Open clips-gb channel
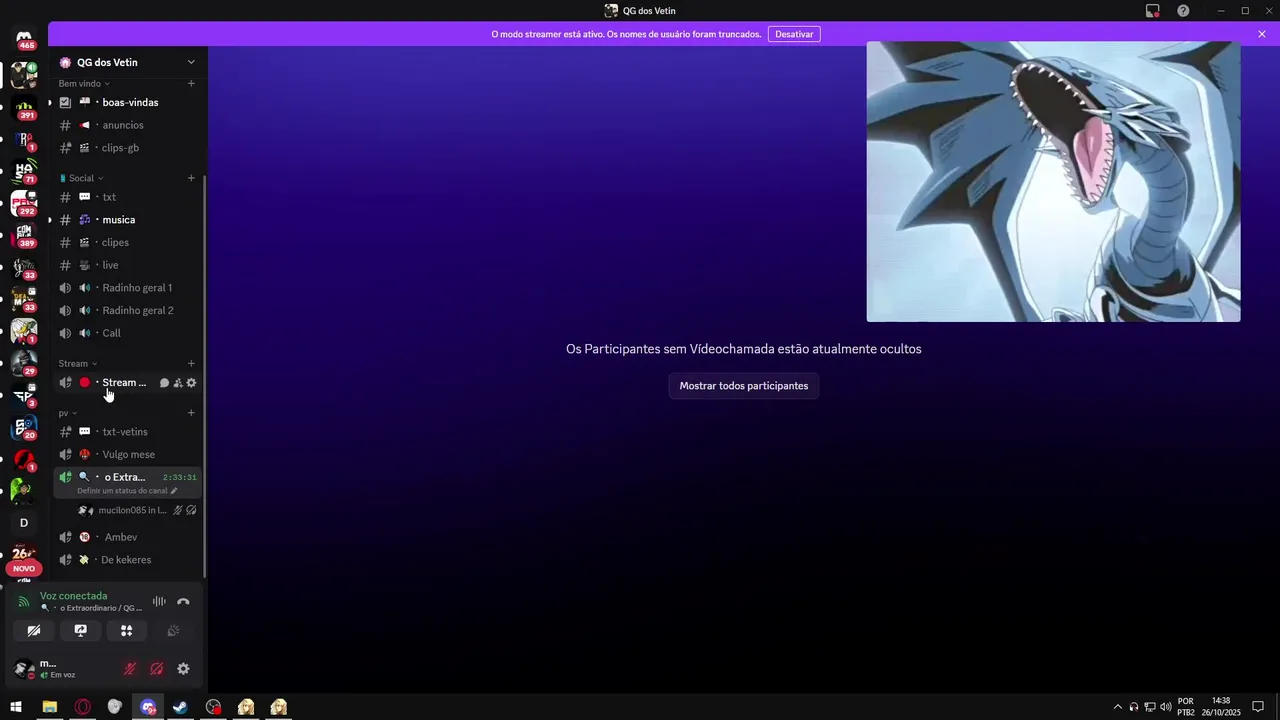This screenshot has width=1280, height=720. pos(128,148)
